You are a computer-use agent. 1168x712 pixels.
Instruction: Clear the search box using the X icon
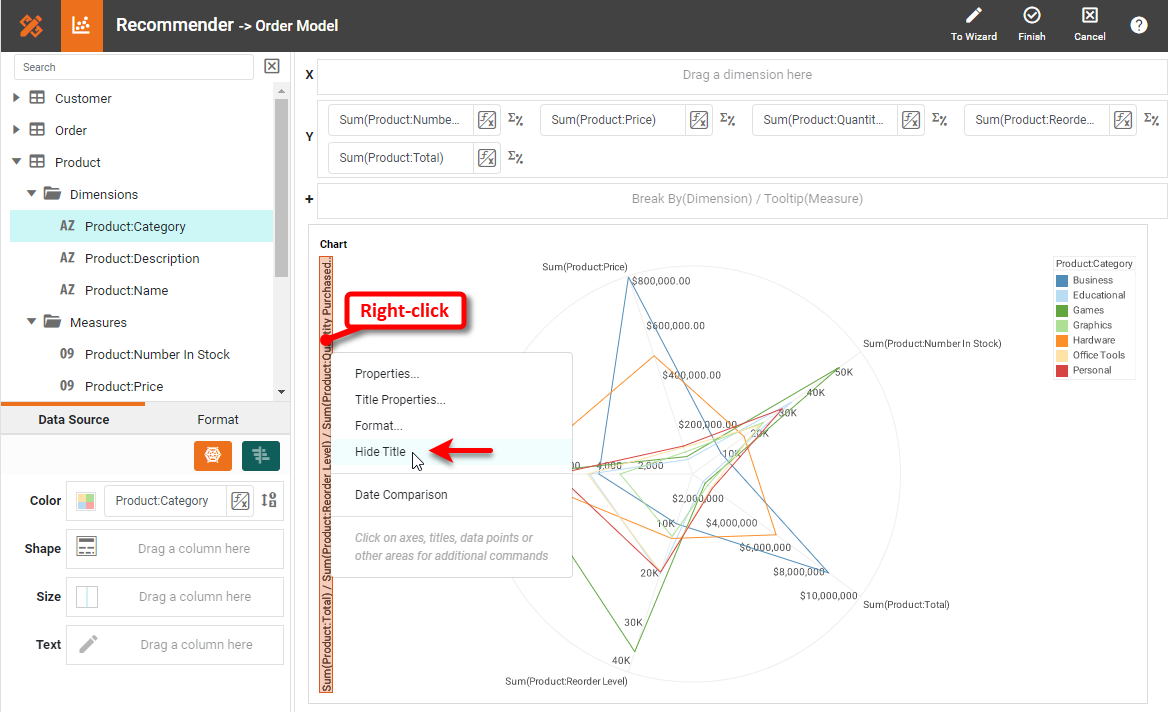point(271,66)
